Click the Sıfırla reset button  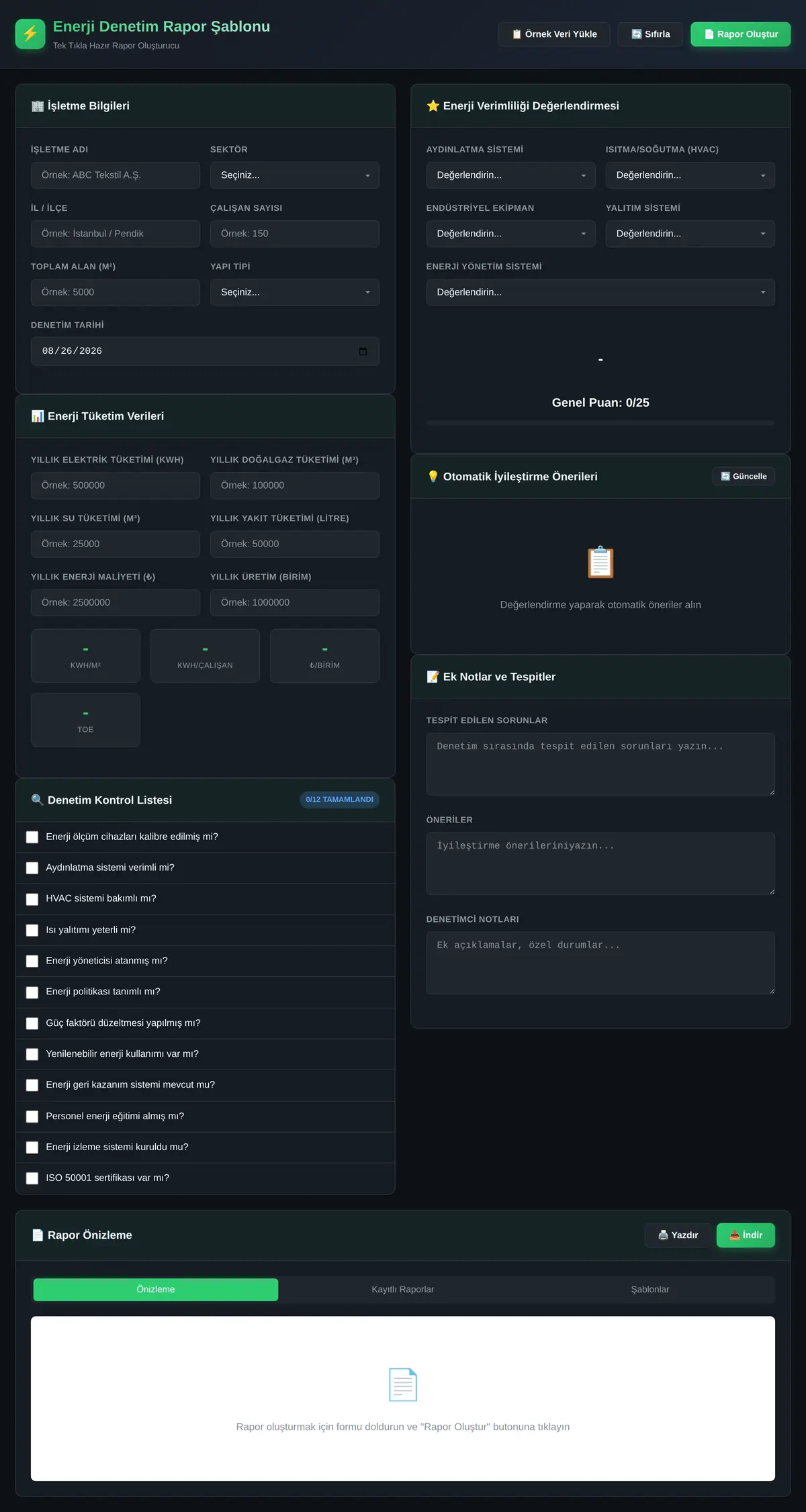(x=651, y=34)
